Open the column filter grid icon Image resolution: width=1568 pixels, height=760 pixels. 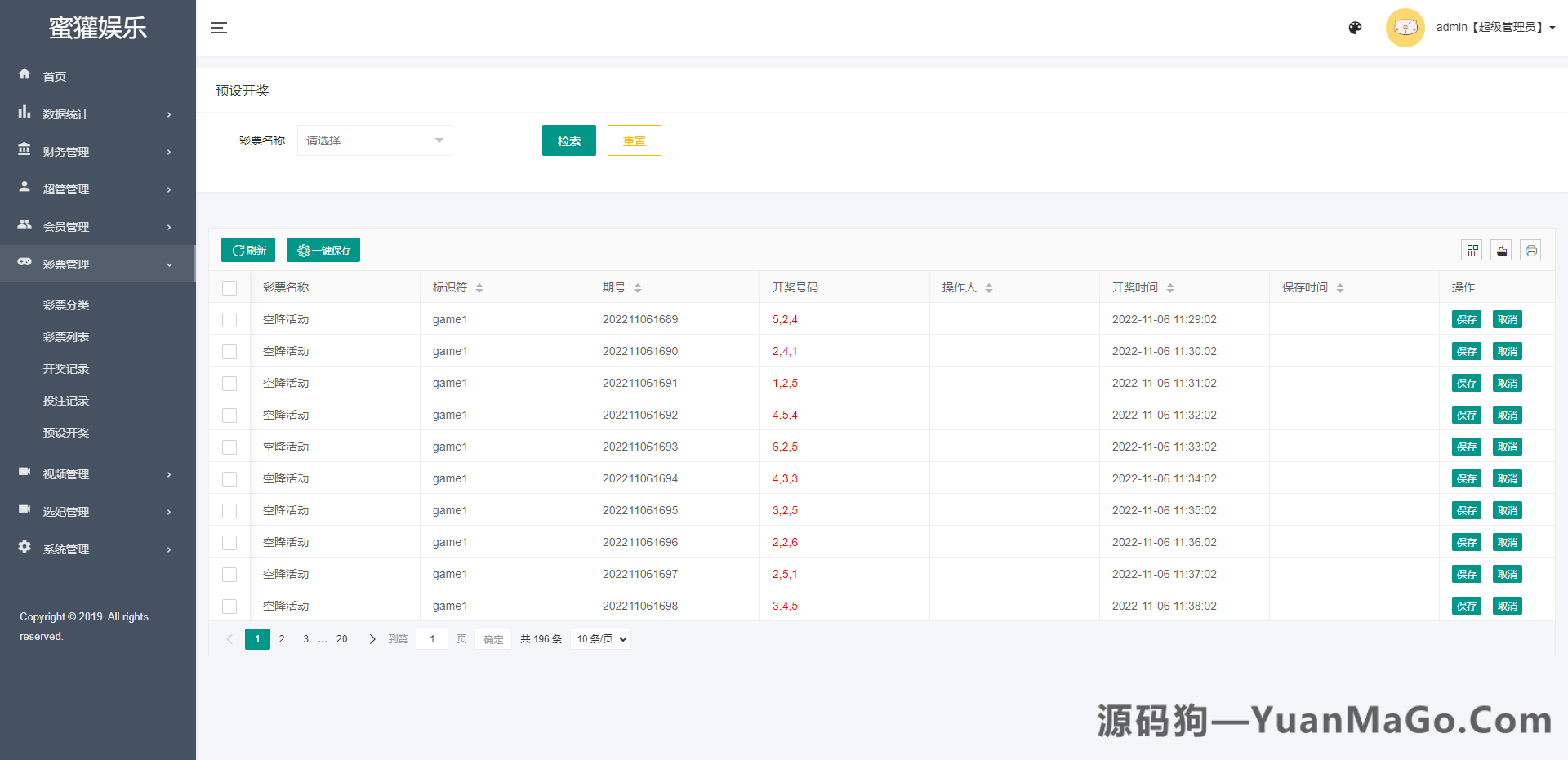1472,251
